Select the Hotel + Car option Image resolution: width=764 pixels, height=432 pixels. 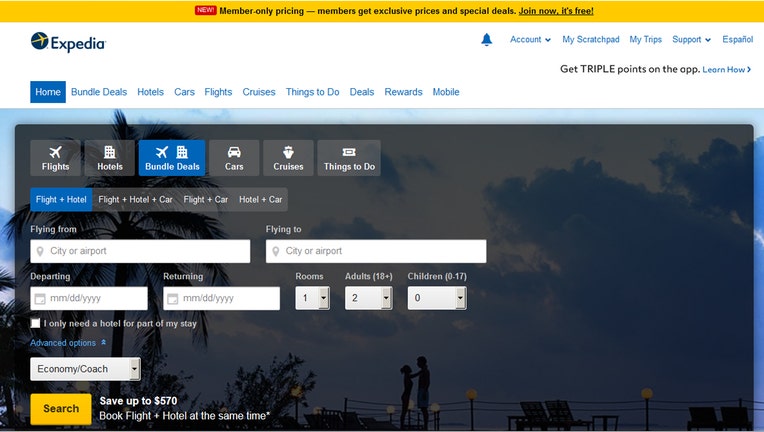(261, 200)
